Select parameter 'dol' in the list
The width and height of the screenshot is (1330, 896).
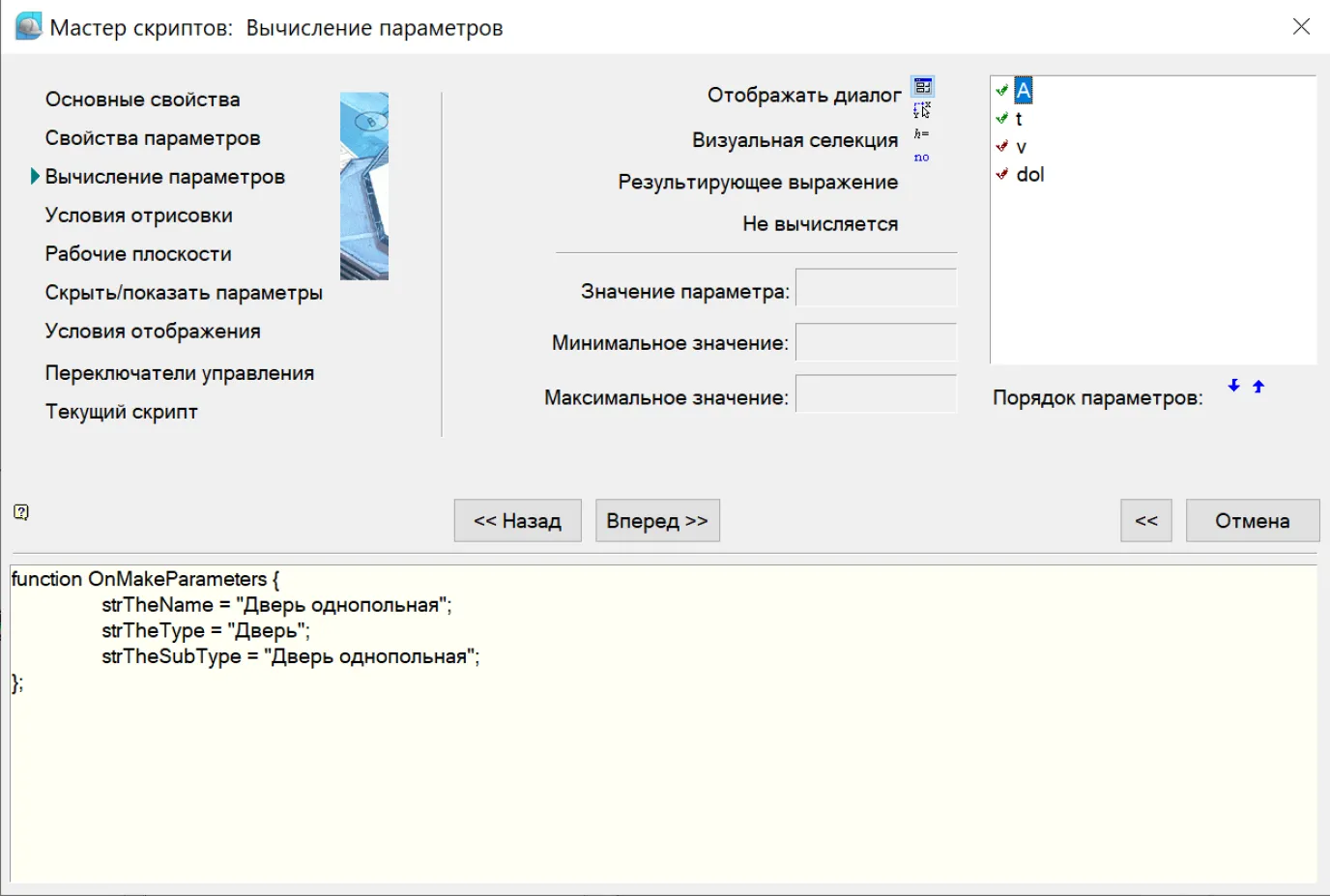[1029, 175]
